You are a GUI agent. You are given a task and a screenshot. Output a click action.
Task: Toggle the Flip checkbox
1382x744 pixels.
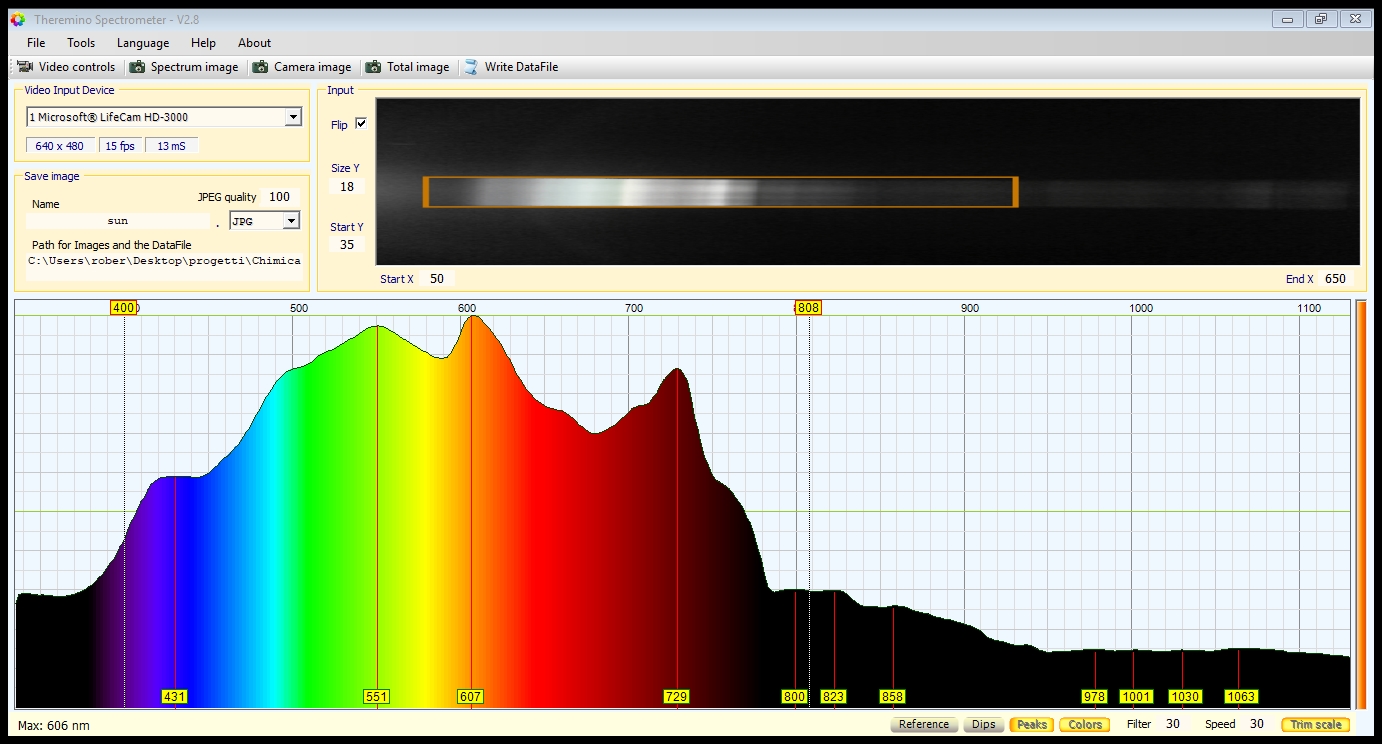click(361, 124)
